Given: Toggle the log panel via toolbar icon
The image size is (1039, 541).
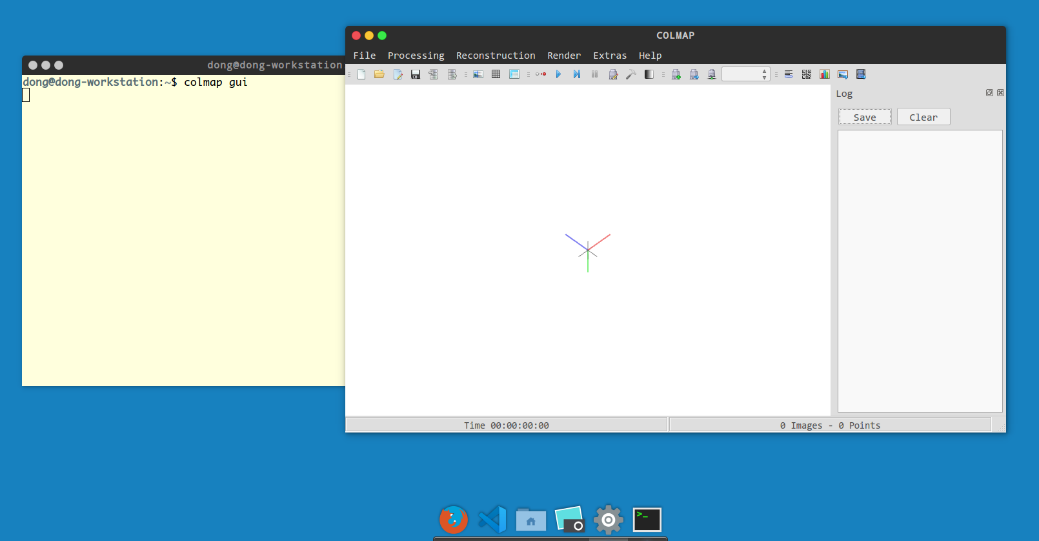Looking at the screenshot, I should [x=789, y=74].
